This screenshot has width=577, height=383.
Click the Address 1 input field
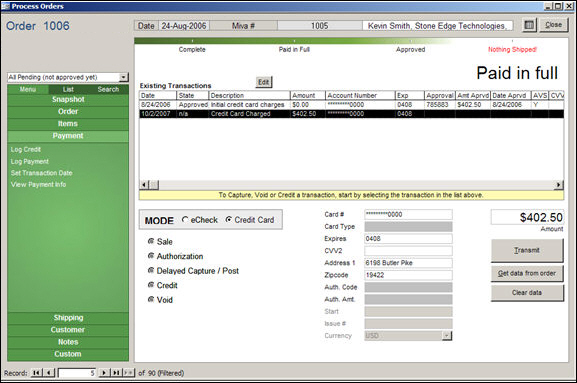(408, 263)
